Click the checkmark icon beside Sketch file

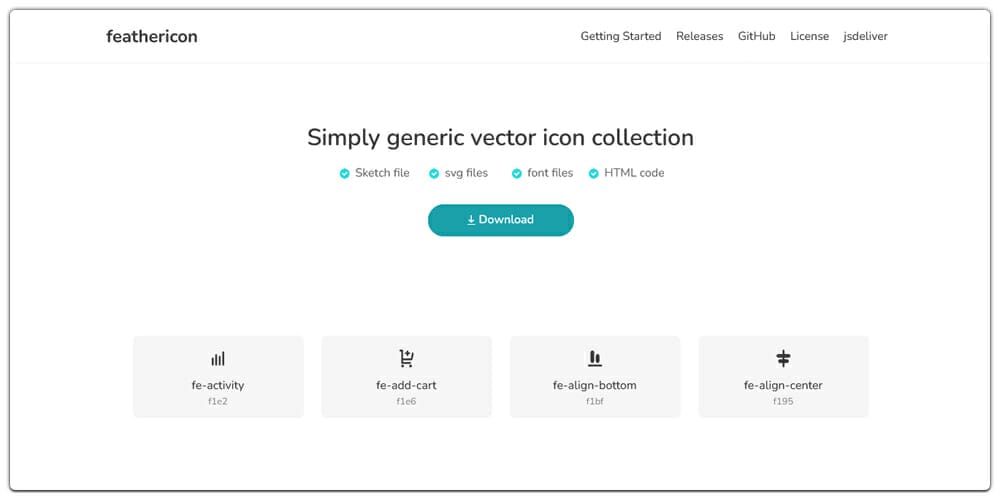[x=345, y=174]
